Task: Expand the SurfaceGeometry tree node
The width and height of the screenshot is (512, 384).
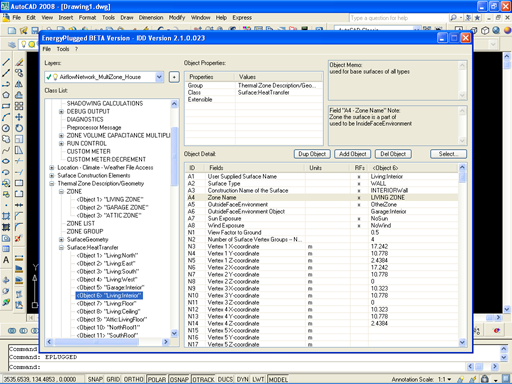Action: point(61,240)
